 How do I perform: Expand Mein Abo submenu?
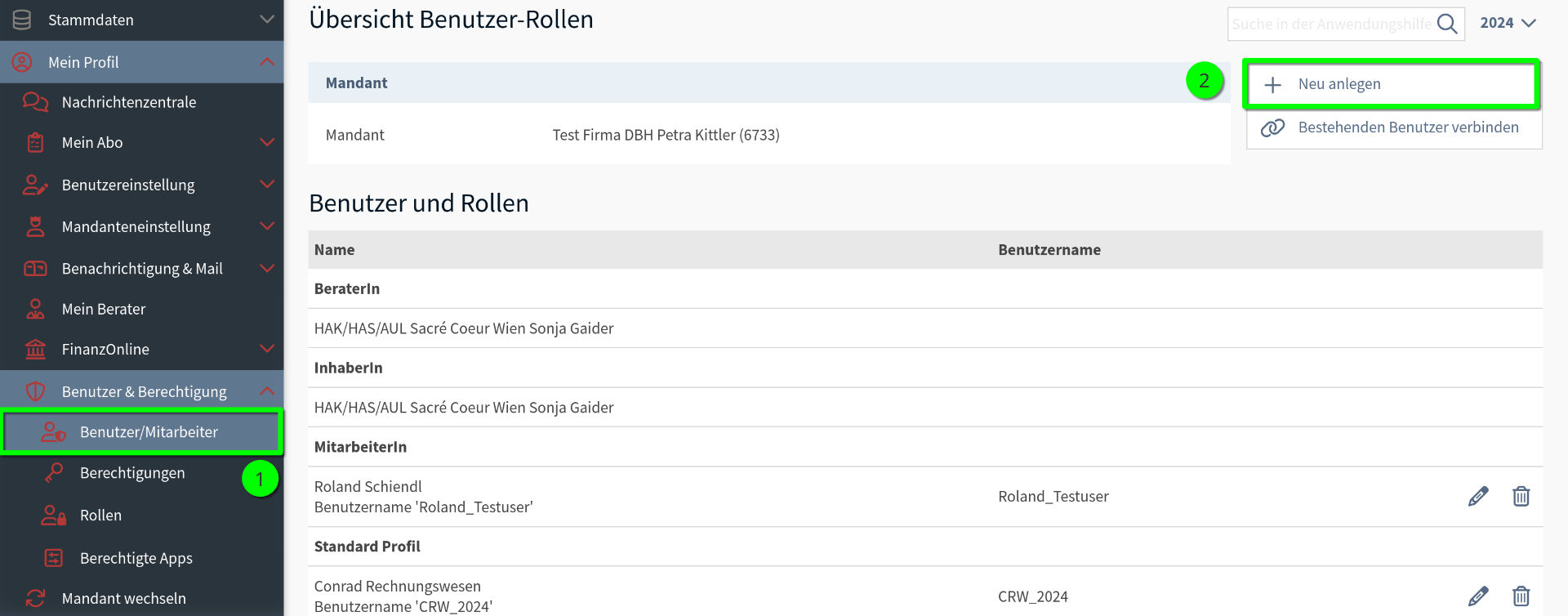click(267, 142)
